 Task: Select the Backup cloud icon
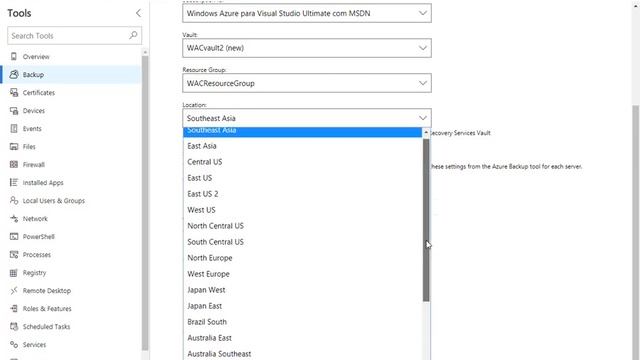(x=14, y=74)
